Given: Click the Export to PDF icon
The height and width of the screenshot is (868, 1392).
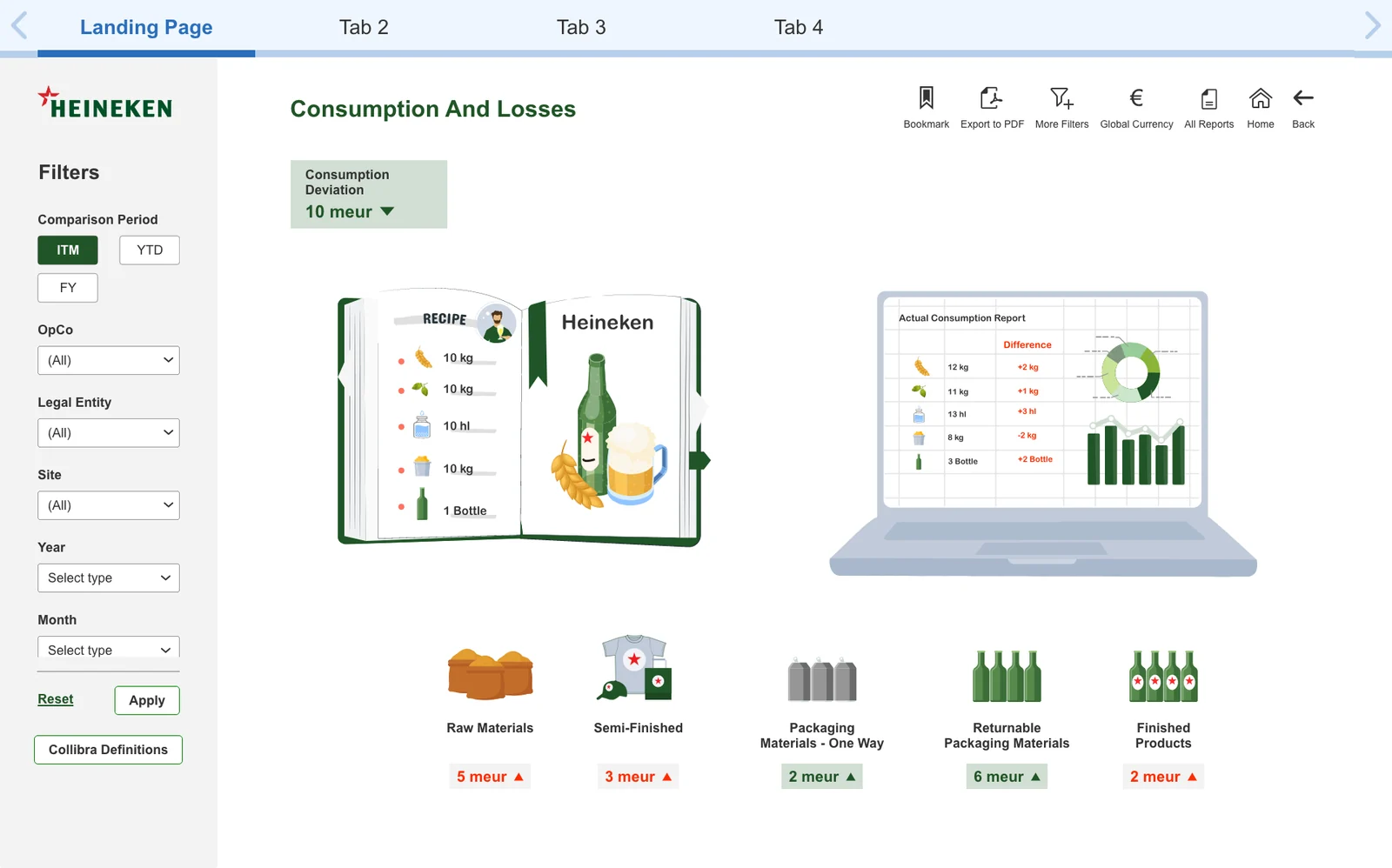Looking at the screenshot, I should (991, 97).
